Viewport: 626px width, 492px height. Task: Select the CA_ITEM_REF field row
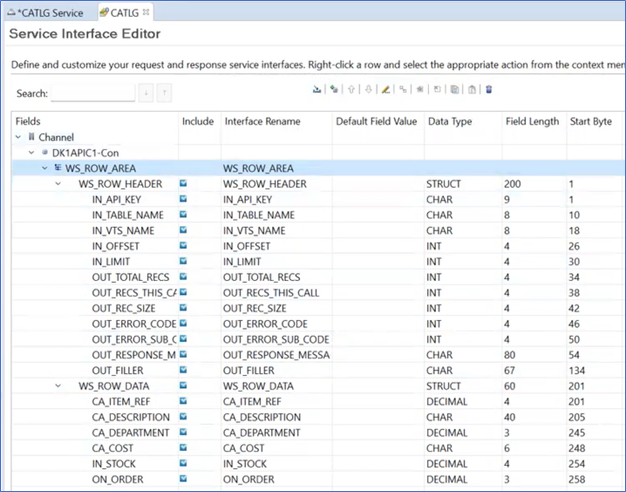[319, 401]
